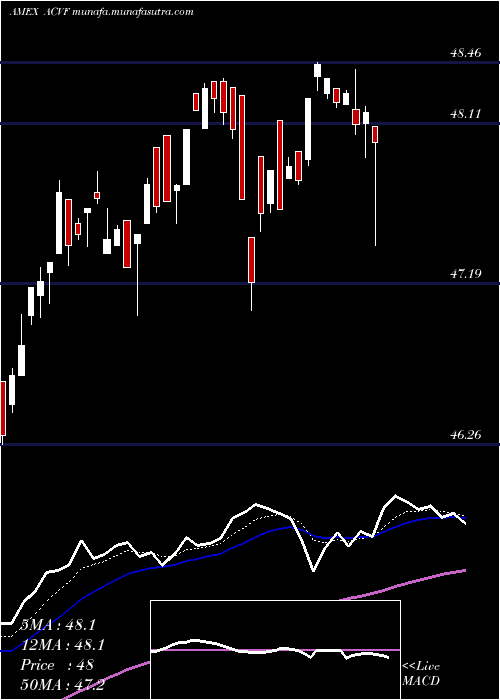Click the Price : 48 legend text

tap(57, 665)
